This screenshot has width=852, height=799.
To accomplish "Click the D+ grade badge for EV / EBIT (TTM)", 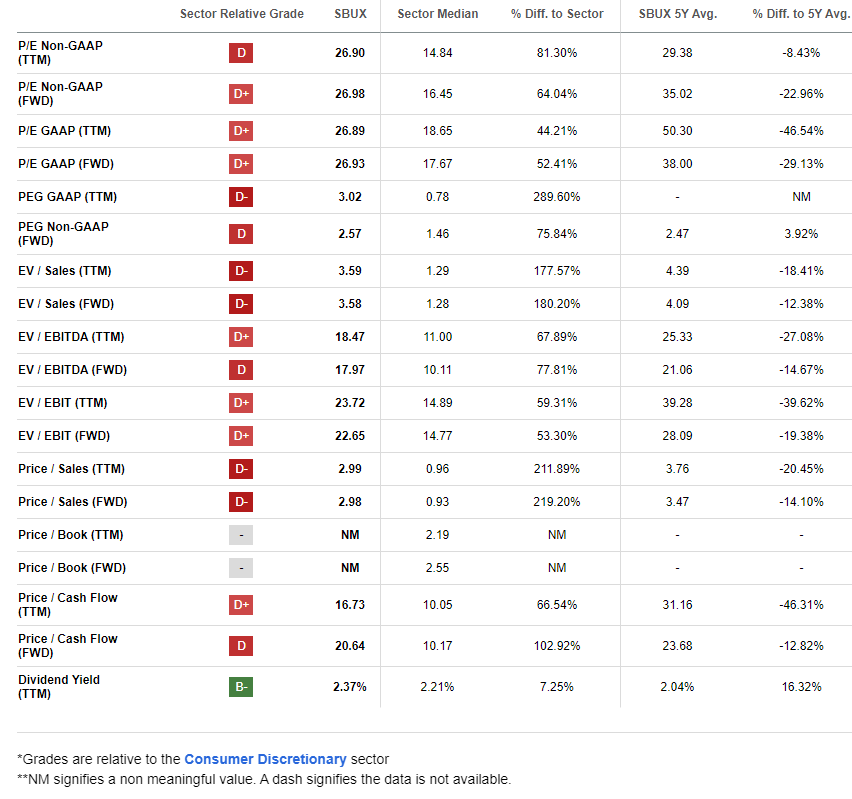I will tap(241, 403).
